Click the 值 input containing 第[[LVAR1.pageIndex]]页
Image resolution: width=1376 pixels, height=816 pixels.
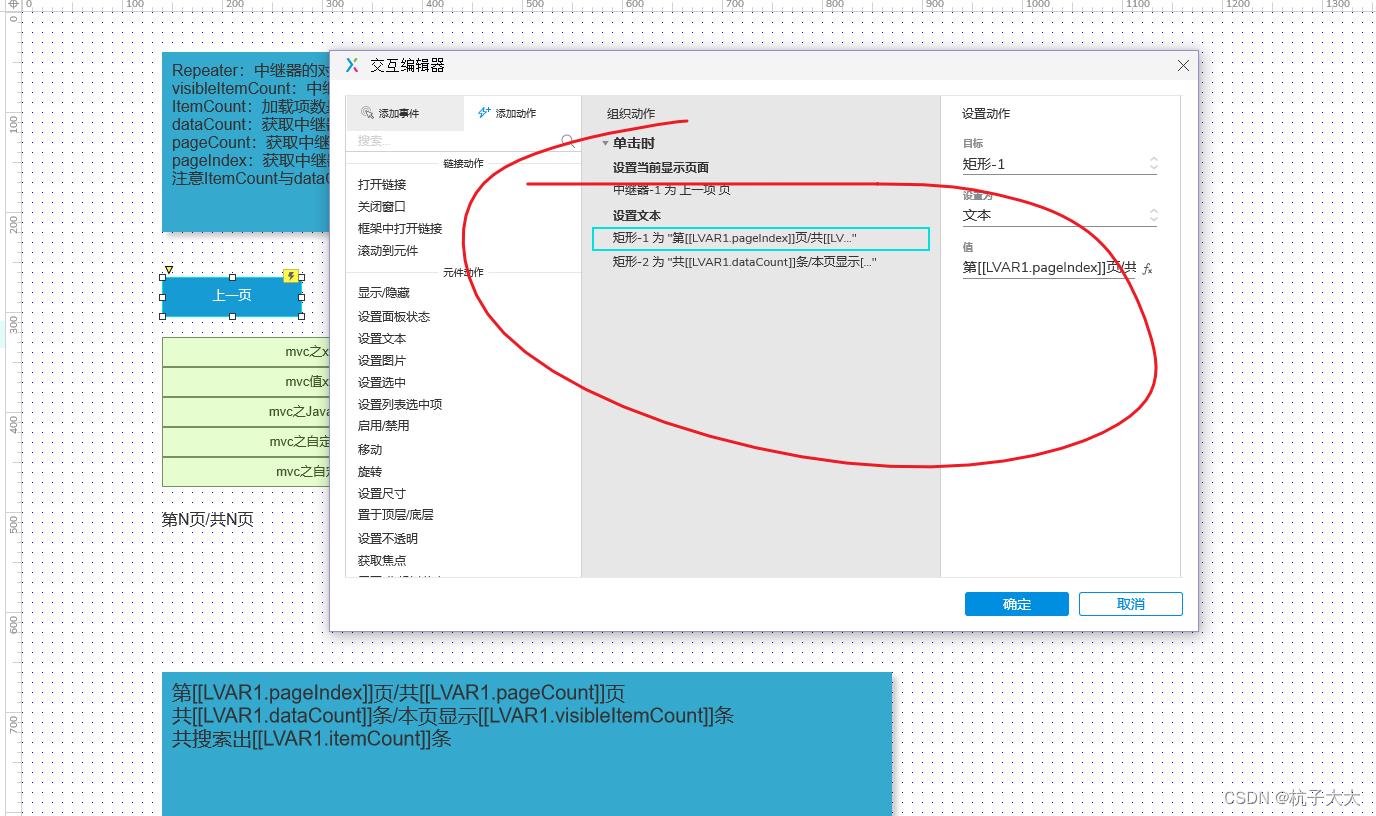1049,267
